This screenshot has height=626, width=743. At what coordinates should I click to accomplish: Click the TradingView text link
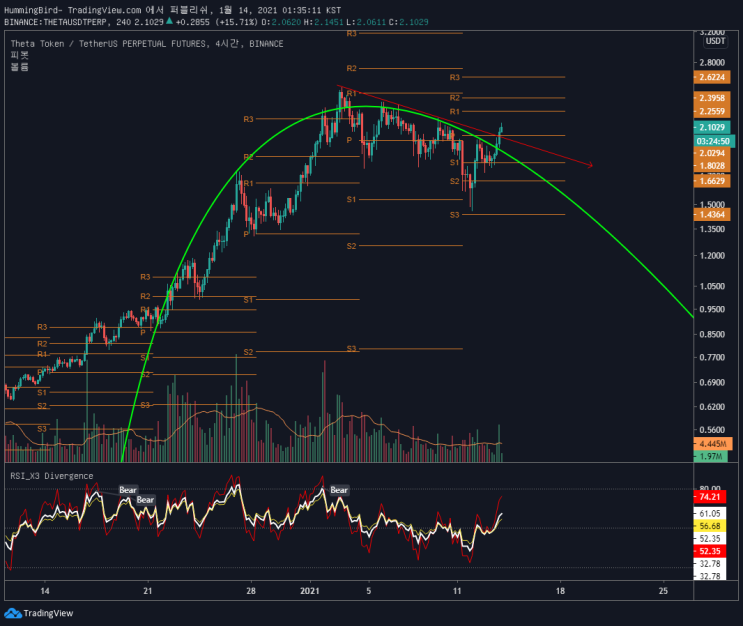coord(48,613)
